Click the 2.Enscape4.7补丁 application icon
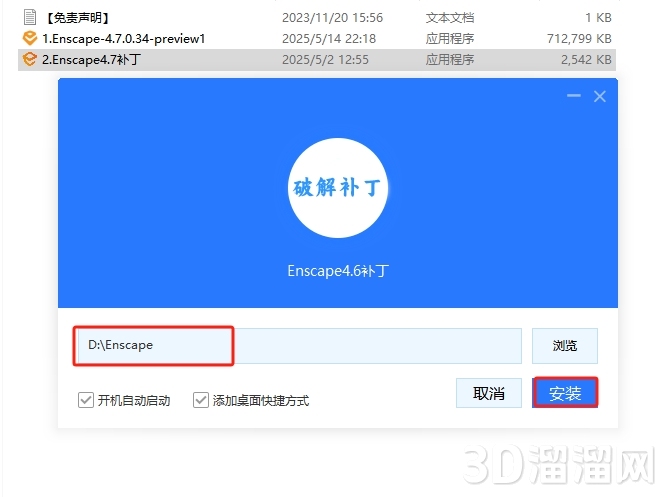This screenshot has height=497, width=671. coord(30,59)
